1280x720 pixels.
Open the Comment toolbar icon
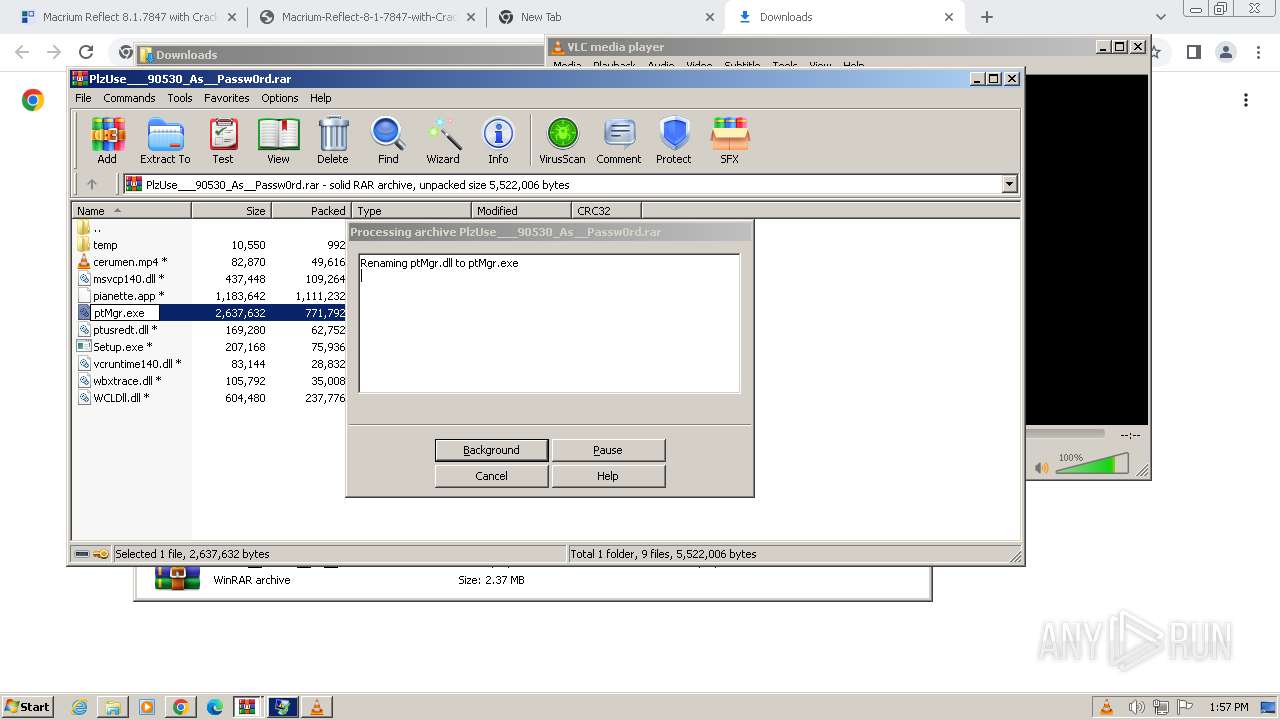click(619, 140)
